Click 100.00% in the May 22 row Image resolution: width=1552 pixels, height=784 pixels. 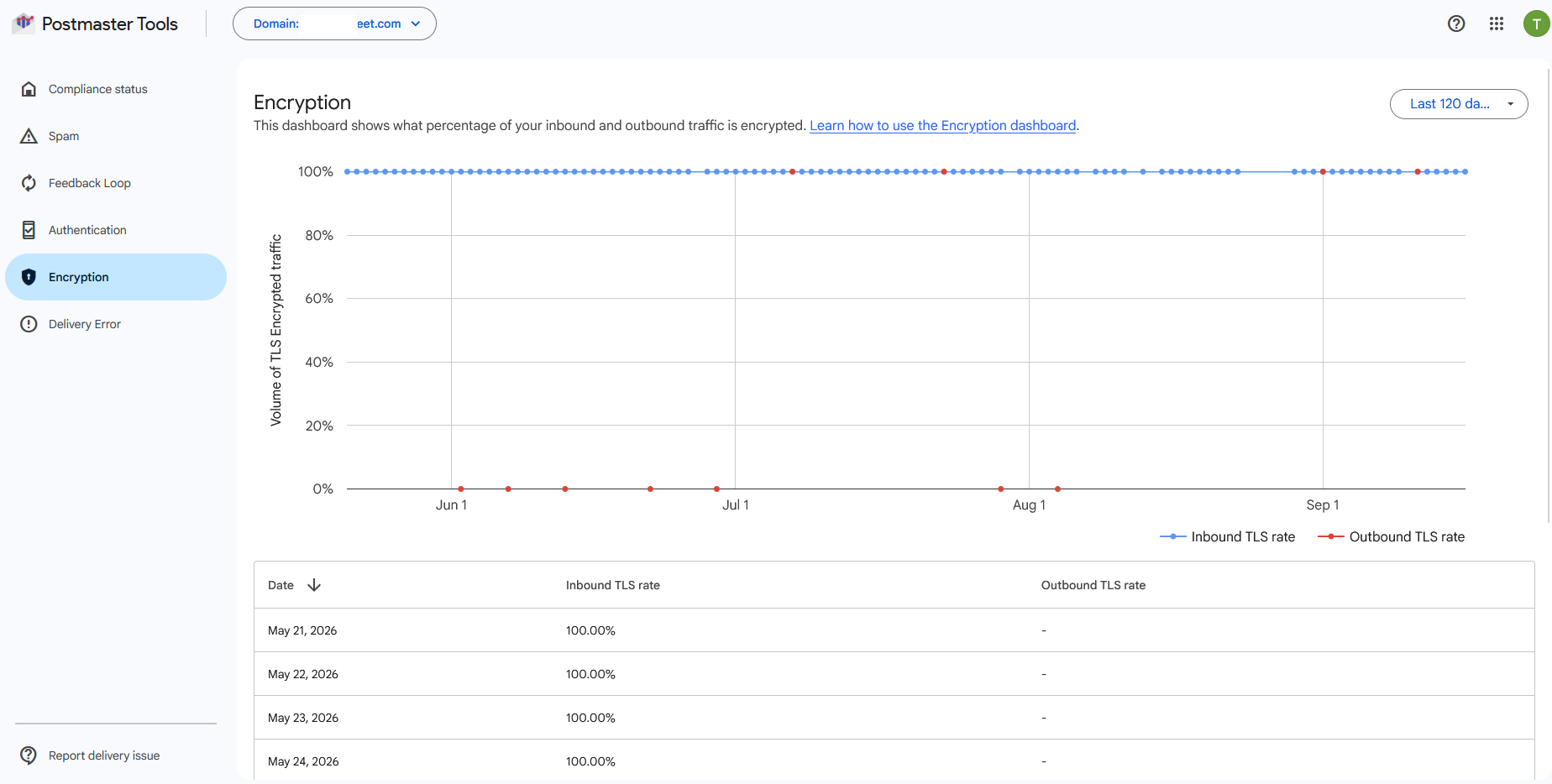[590, 674]
